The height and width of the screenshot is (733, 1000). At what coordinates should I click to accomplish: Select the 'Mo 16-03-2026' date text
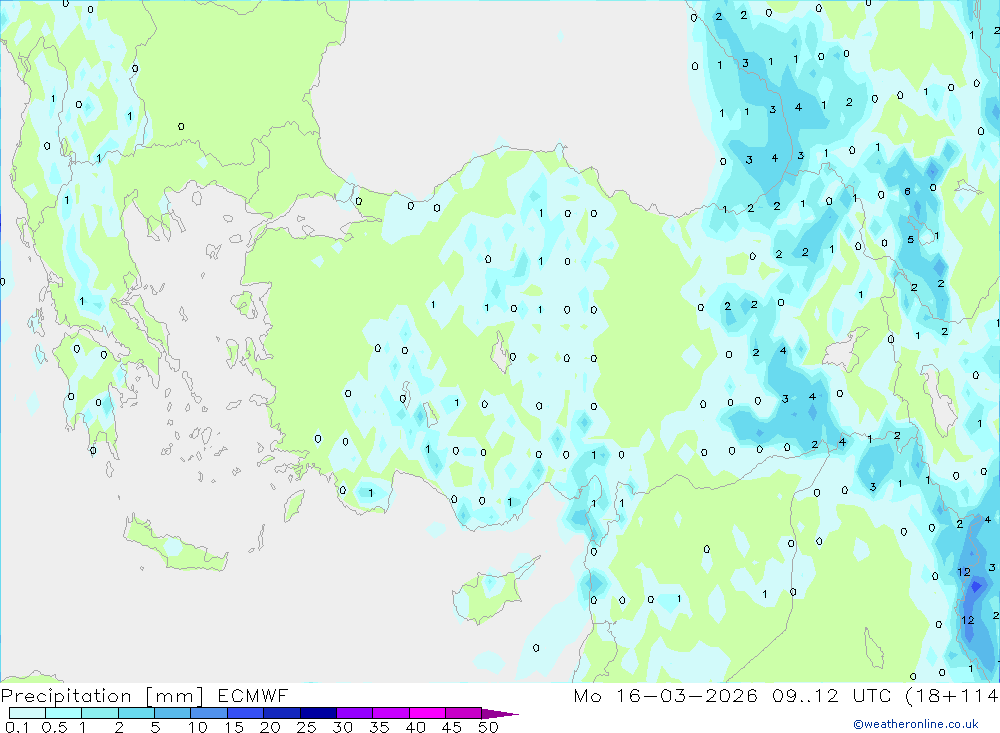coord(666,695)
